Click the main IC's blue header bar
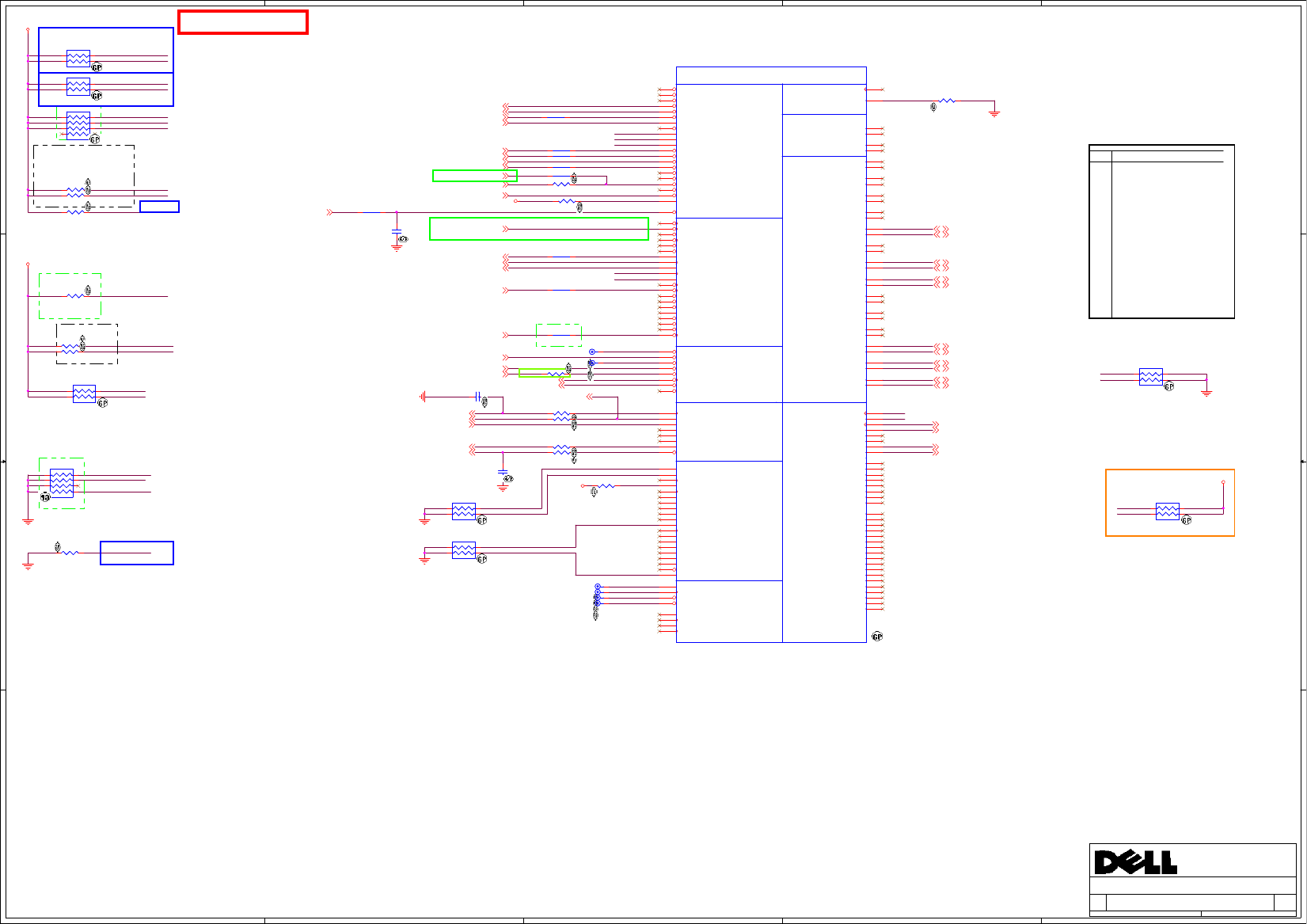The height and width of the screenshot is (924, 1307). (x=771, y=75)
